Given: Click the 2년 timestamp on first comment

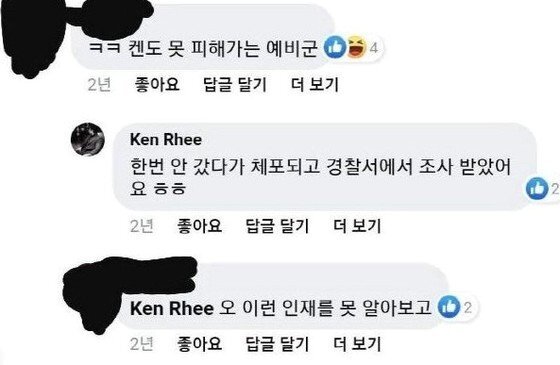Looking at the screenshot, I should (99, 85).
